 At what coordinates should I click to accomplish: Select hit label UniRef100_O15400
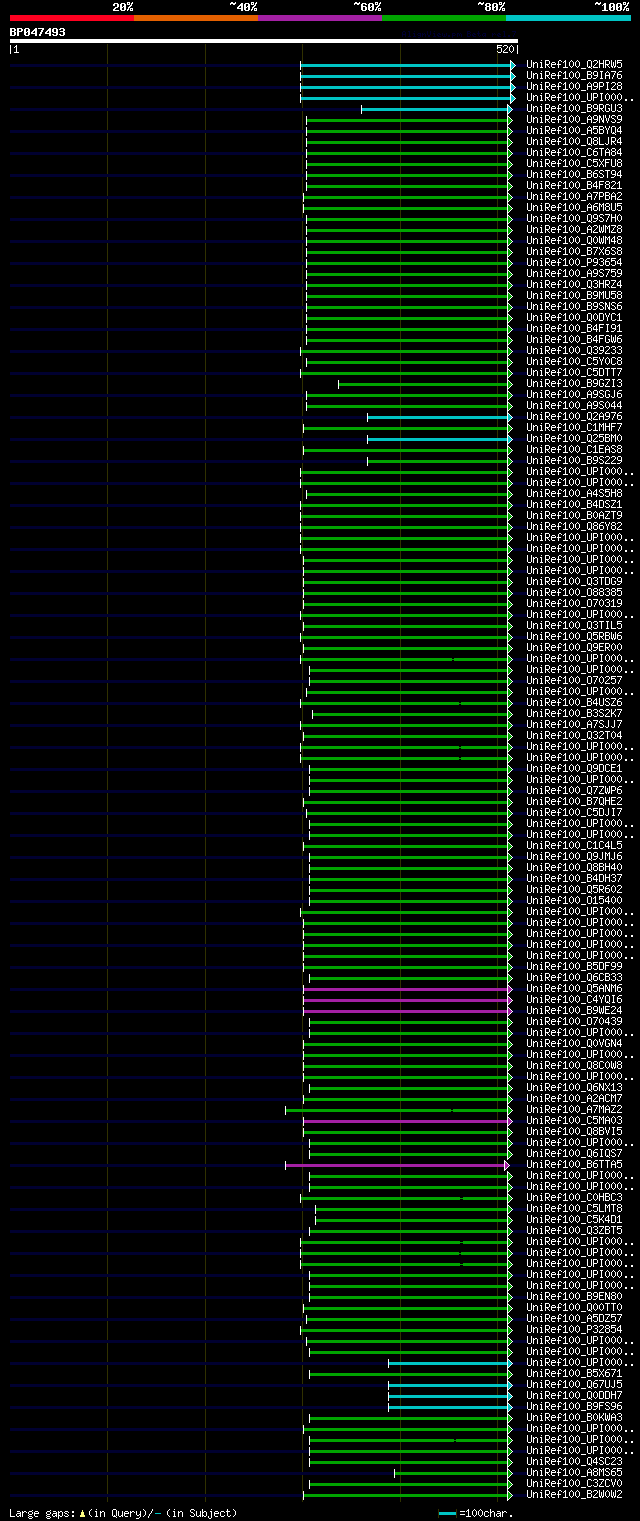pyautogui.click(x=574, y=900)
